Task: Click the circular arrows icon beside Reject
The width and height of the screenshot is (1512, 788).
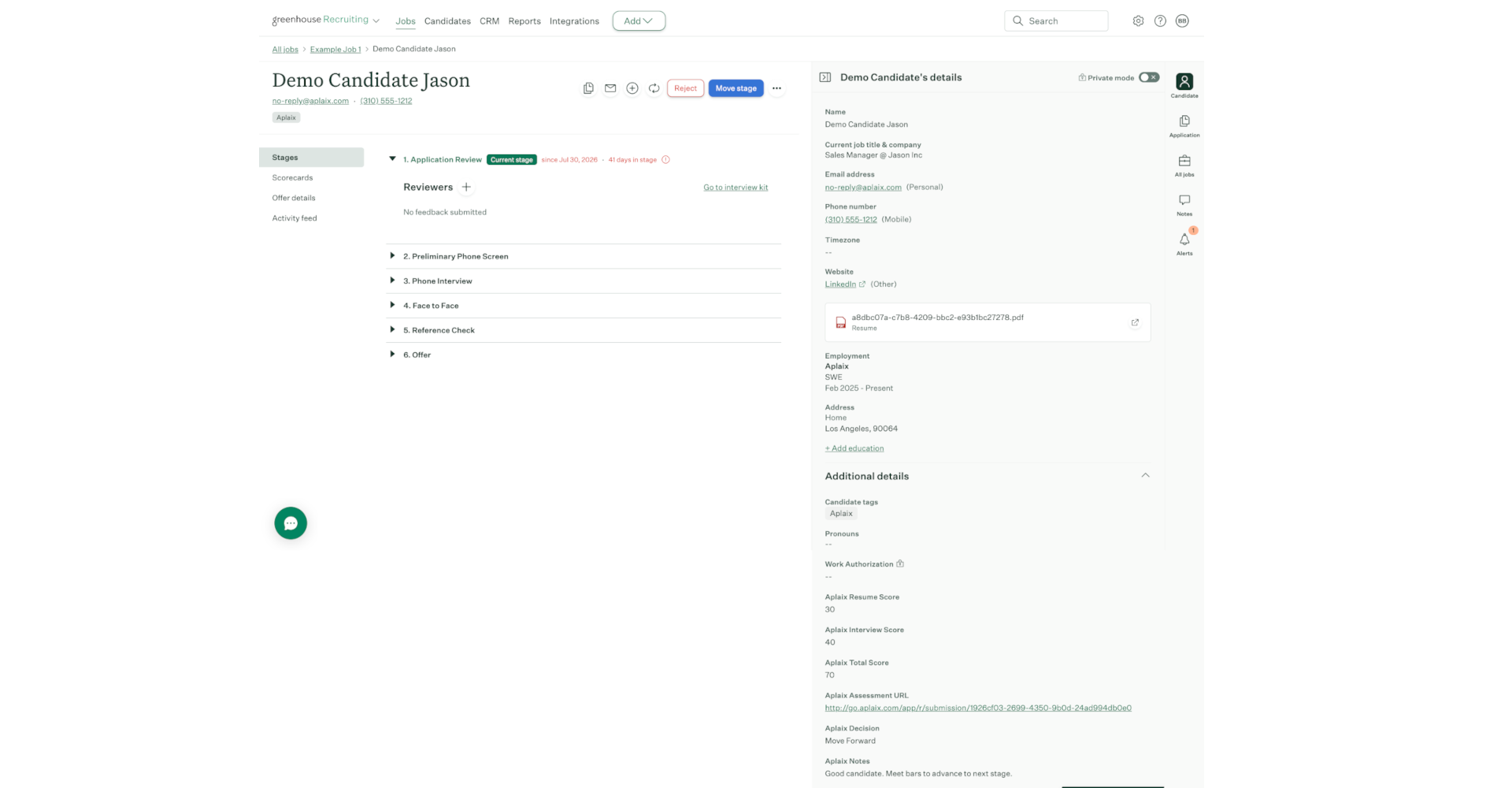Action: coord(654,88)
